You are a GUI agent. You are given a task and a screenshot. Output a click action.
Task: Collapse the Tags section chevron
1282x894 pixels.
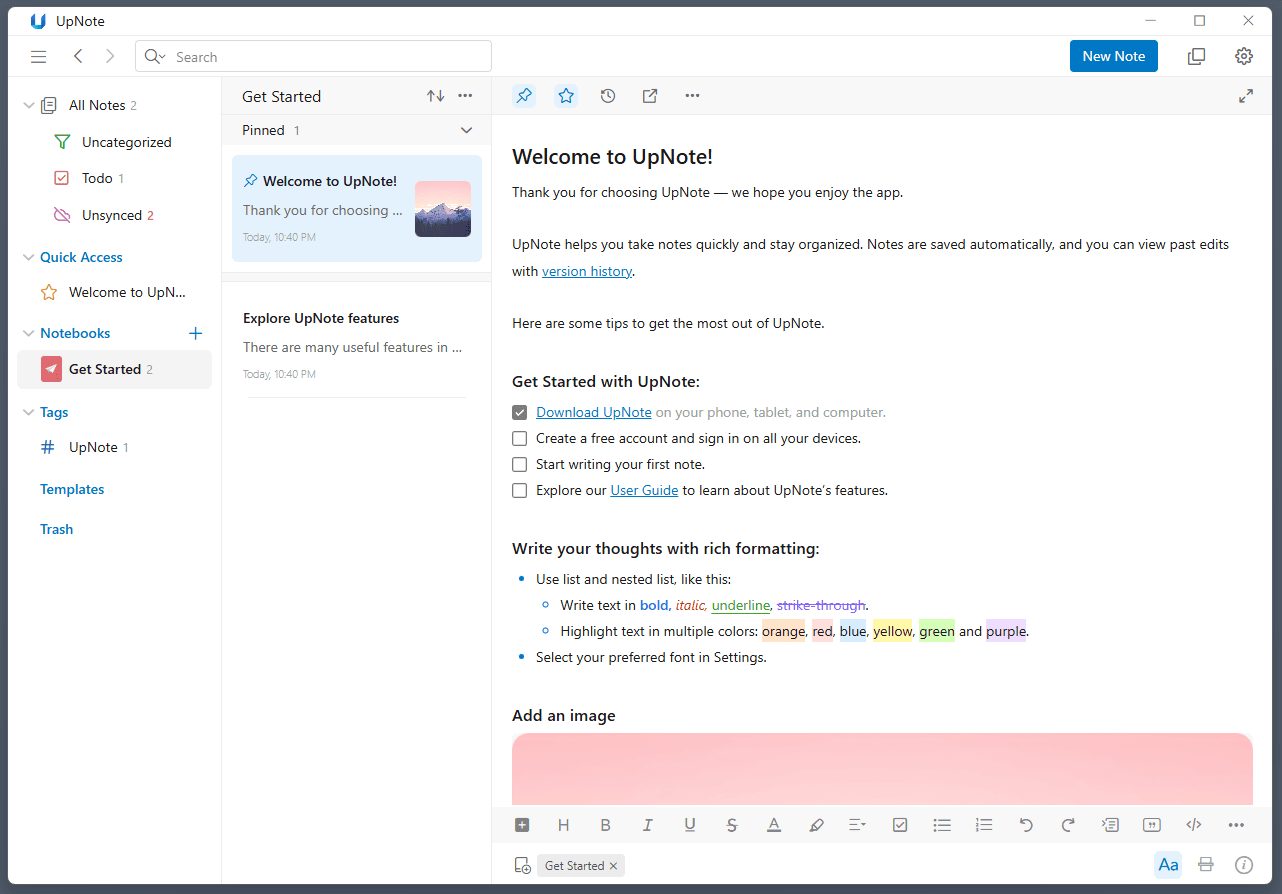coord(28,412)
